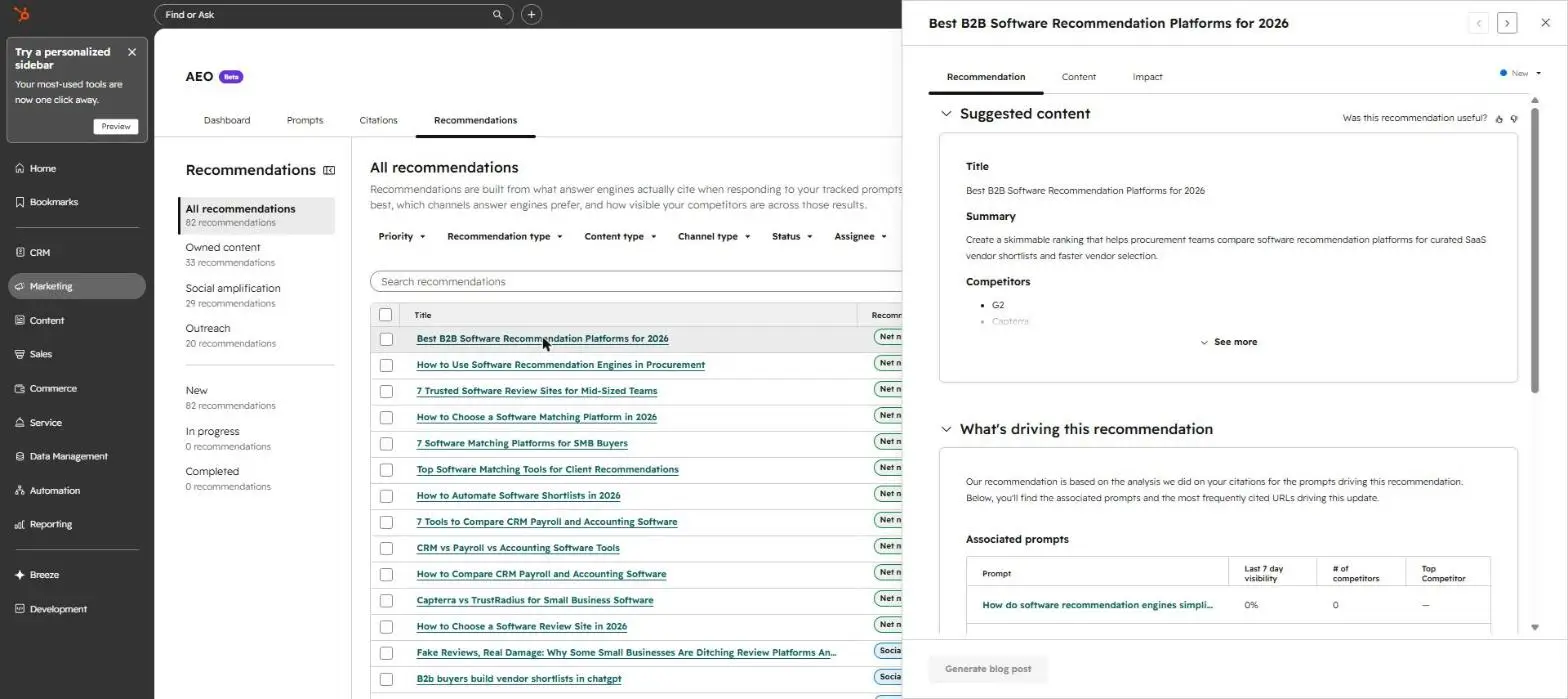Expand See more in suggested content
The image size is (1568, 699).
[x=1228, y=342]
